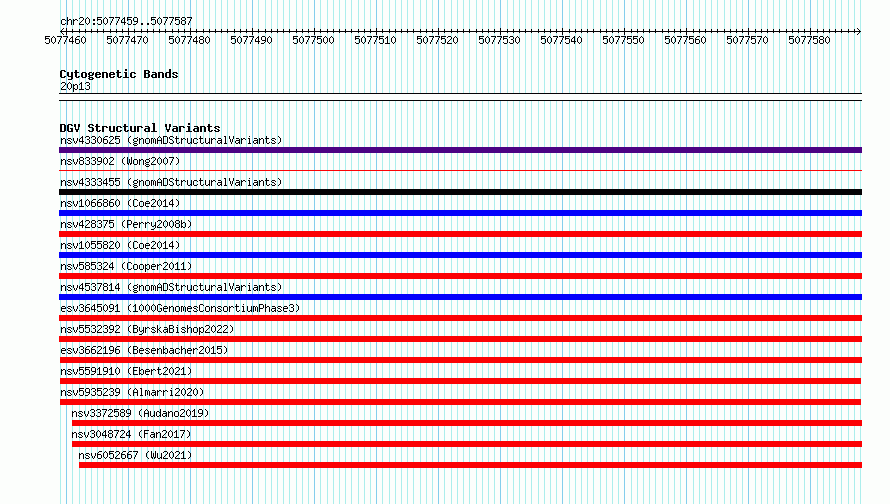This screenshot has height=504, width=890.
Task: Click ruler position 5077510
Action: (375, 40)
